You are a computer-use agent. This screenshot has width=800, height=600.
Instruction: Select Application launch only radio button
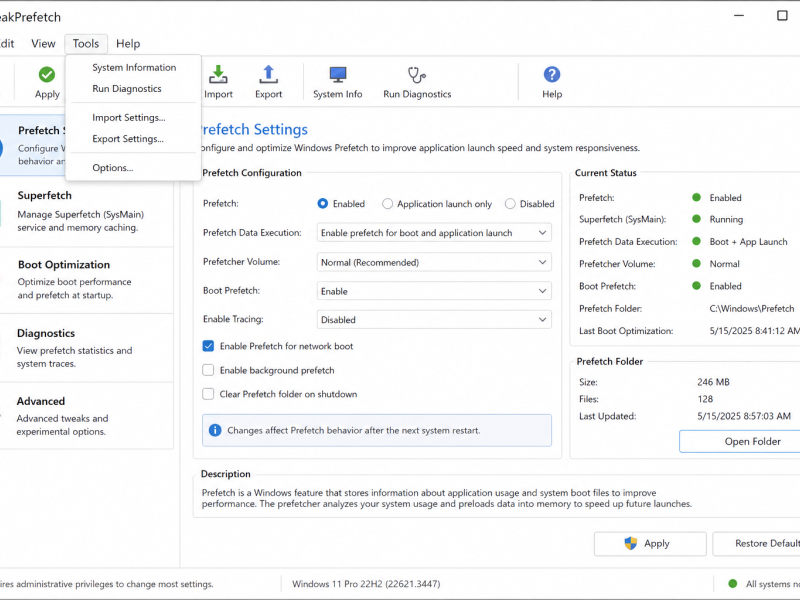tap(387, 204)
